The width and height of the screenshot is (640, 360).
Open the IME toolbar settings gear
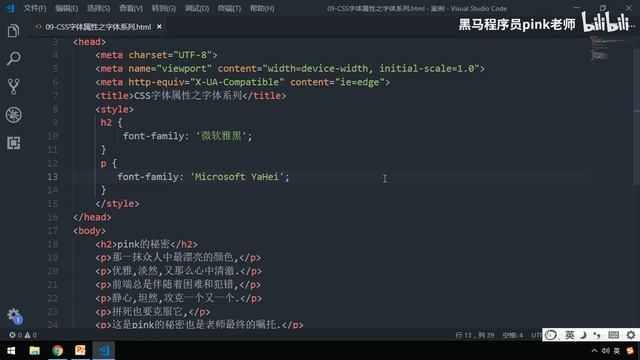(x=631, y=335)
